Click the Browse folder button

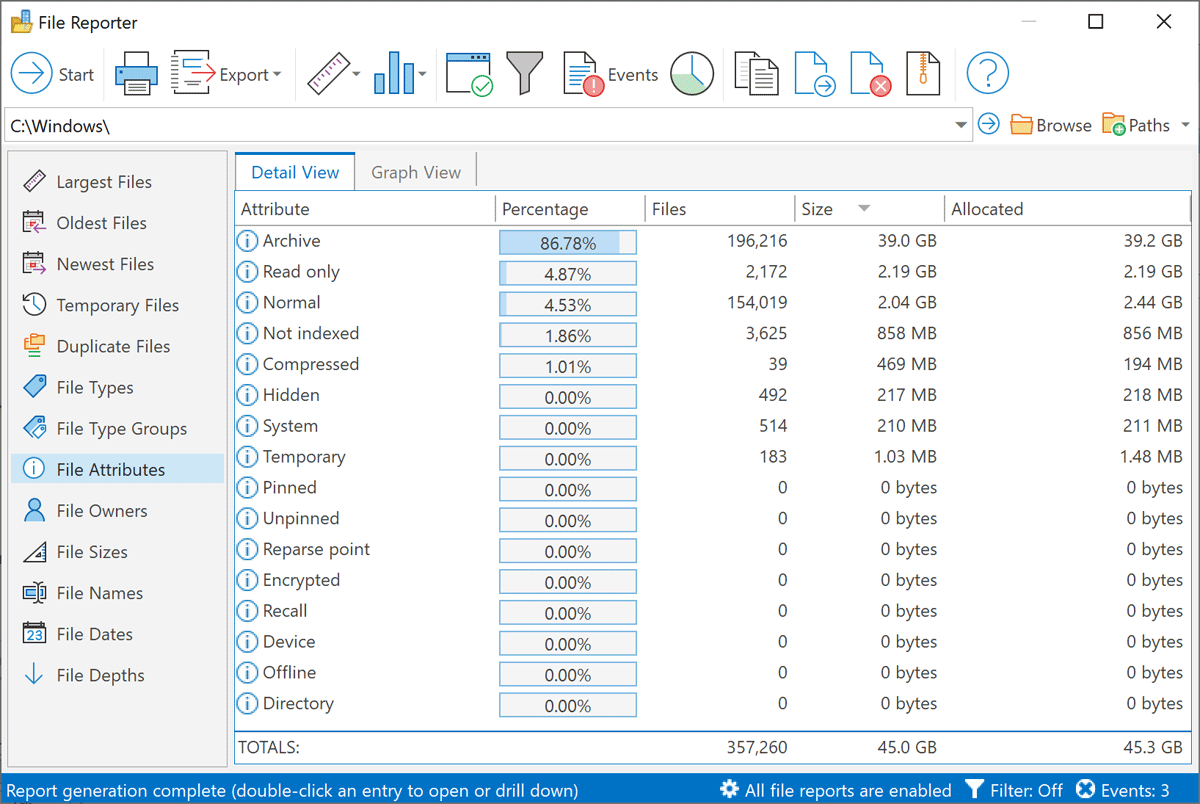1050,125
